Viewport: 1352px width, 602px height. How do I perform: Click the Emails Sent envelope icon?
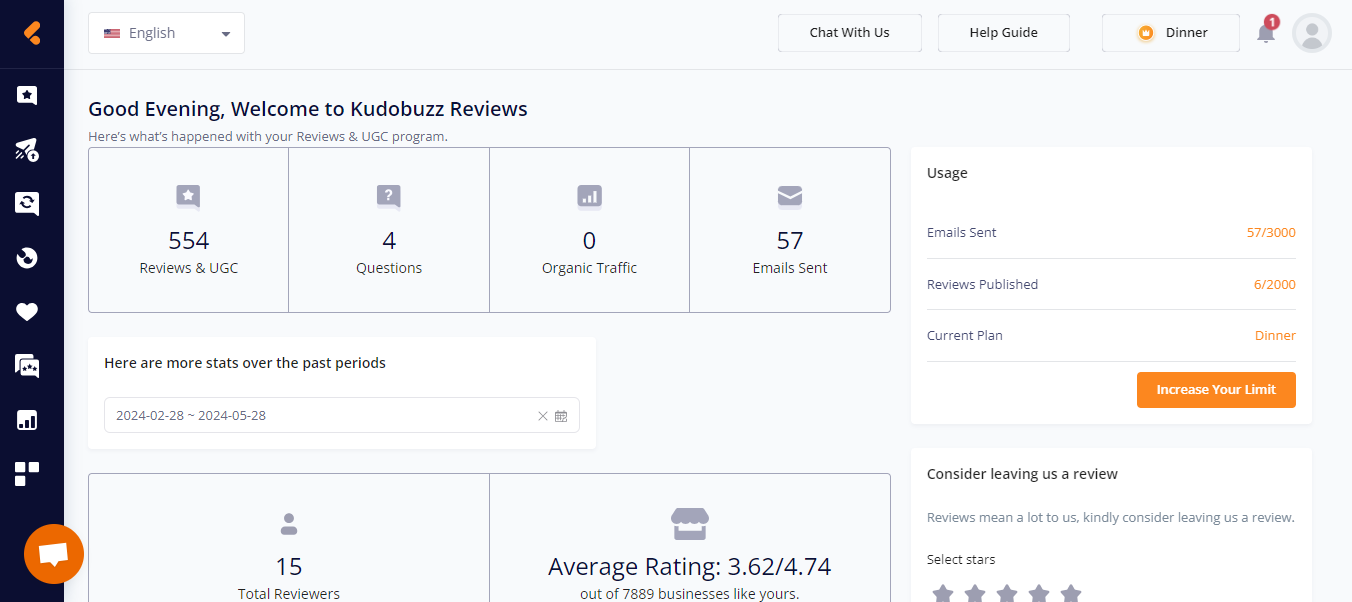[790, 196]
